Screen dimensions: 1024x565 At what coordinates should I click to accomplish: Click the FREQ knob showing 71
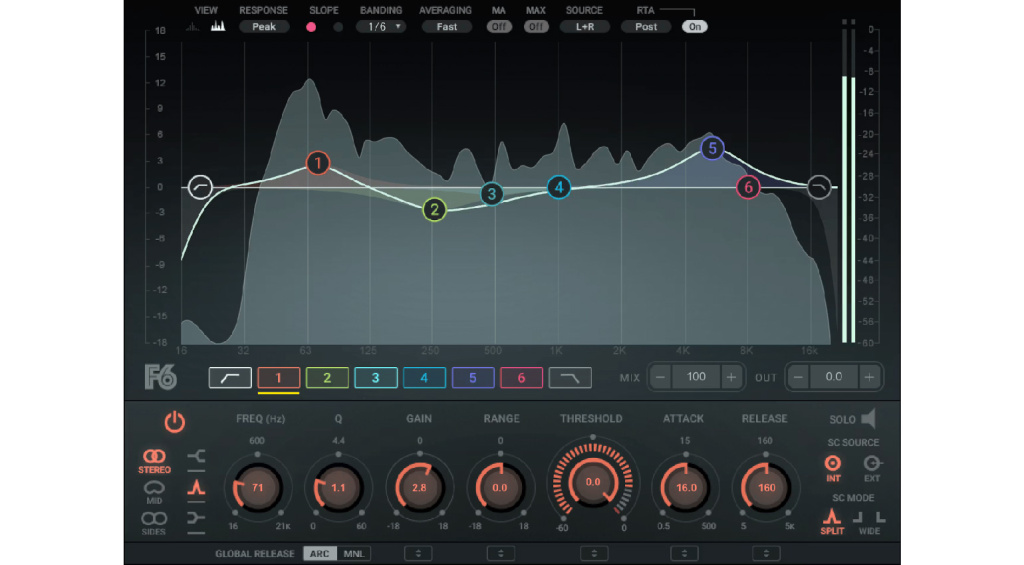[x=257, y=487]
